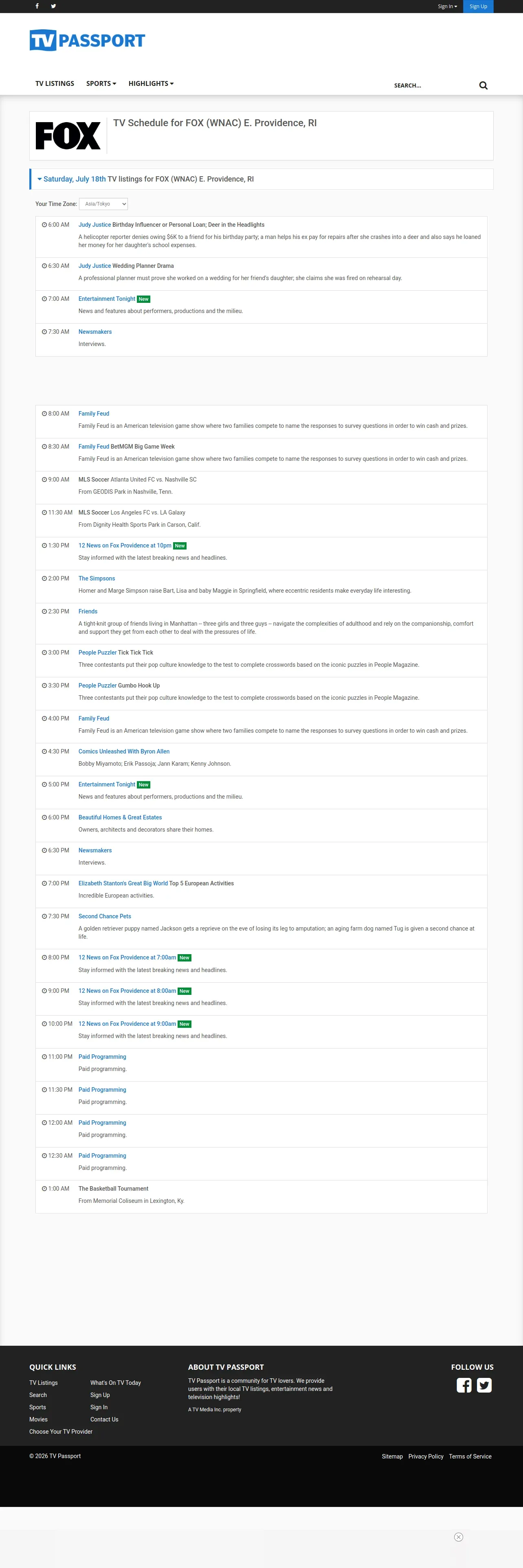Open What's On TV Today link

(x=116, y=1383)
